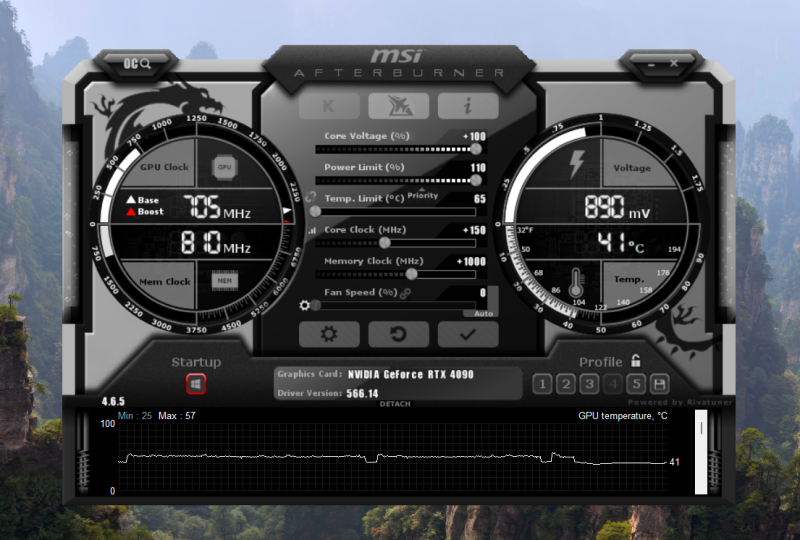Select profile slot 1
Image resolution: width=800 pixels, height=540 pixels.
tap(542, 384)
